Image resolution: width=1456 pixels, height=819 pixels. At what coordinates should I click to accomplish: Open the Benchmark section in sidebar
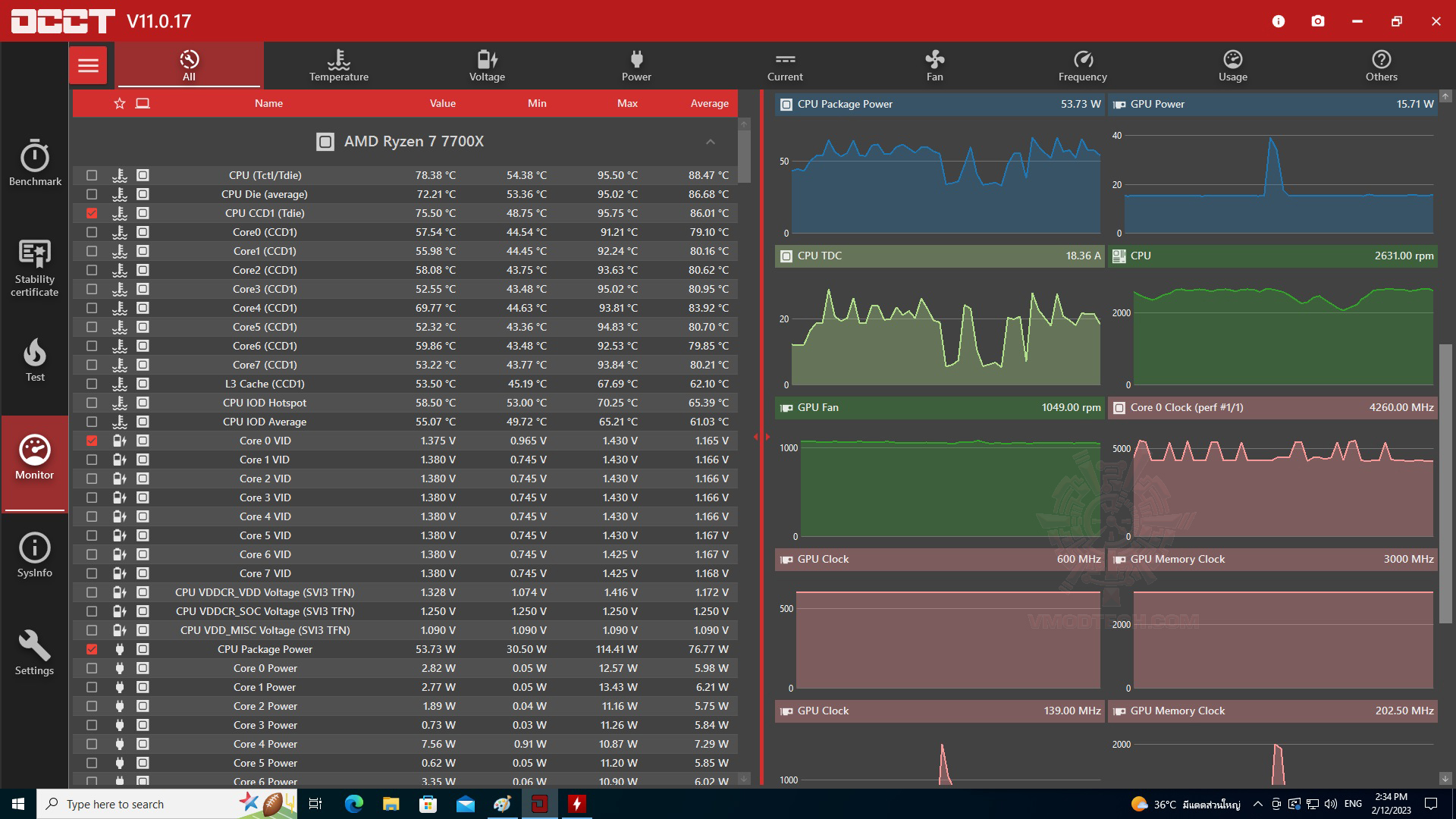35,162
